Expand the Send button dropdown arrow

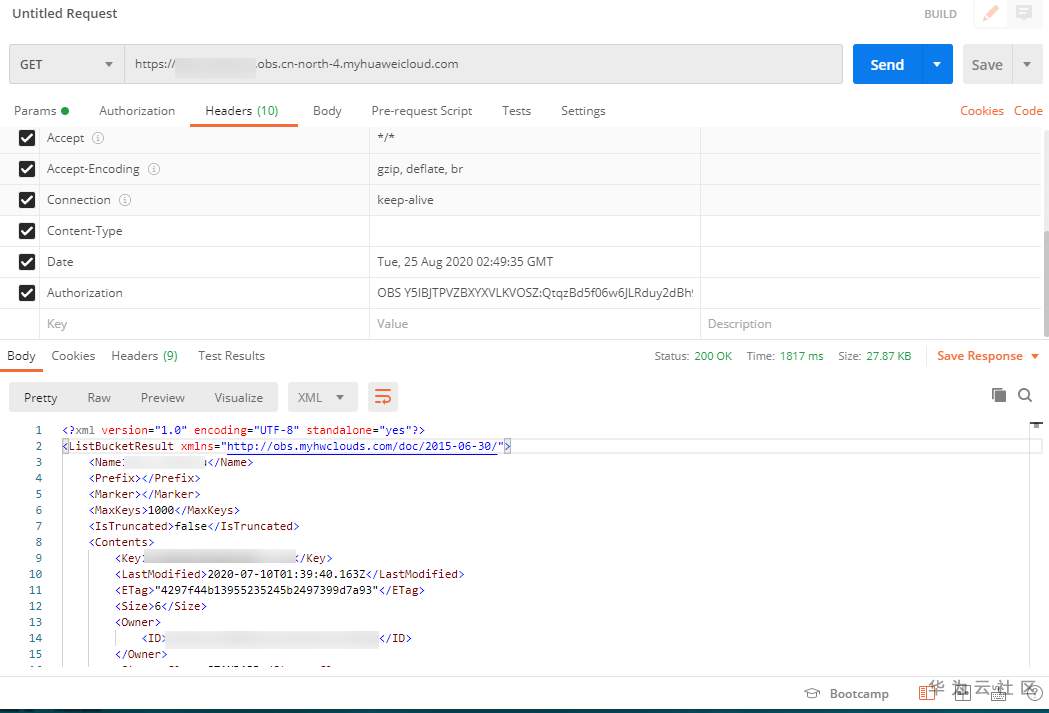point(937,64)
